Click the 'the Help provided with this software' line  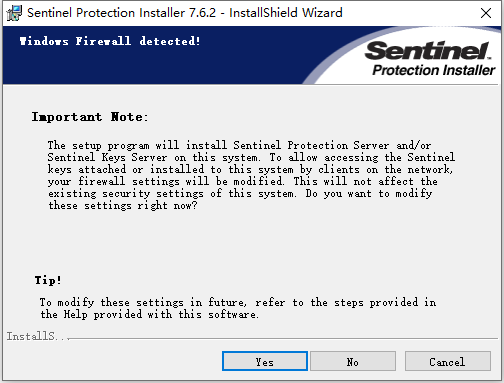point(149,315)
